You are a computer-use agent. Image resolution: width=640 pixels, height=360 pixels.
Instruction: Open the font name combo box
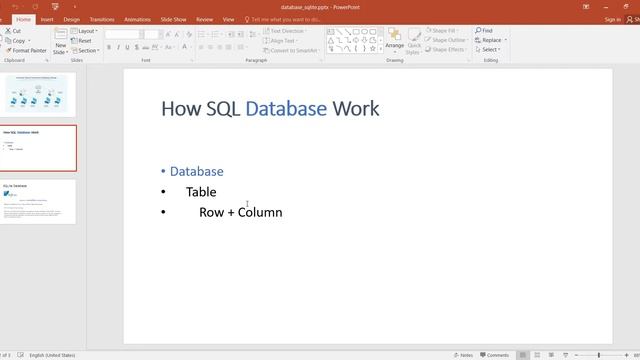click(124, 35)
